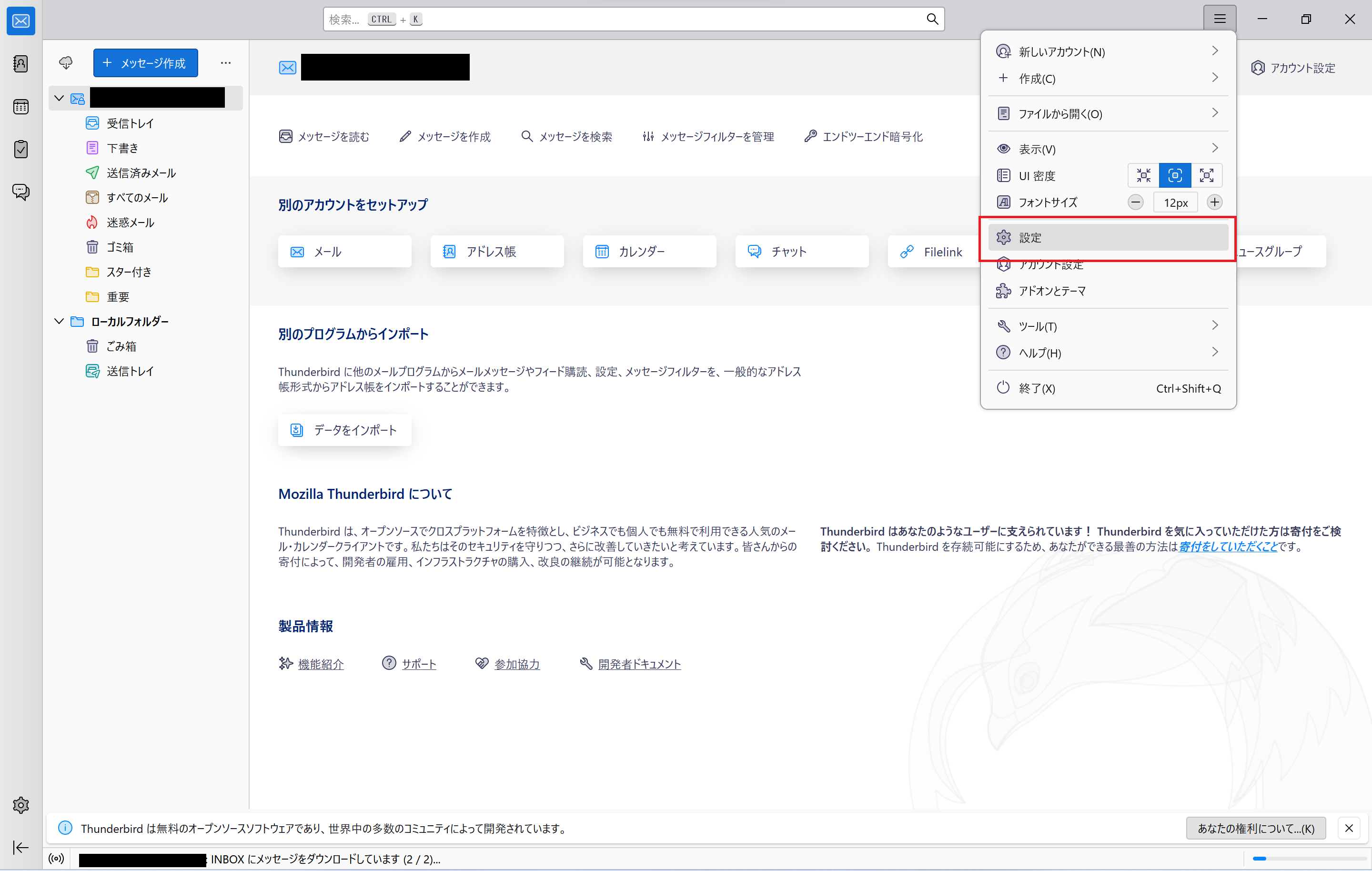Click メッセージを作成 in the account hub

click(x=444, y=136)
